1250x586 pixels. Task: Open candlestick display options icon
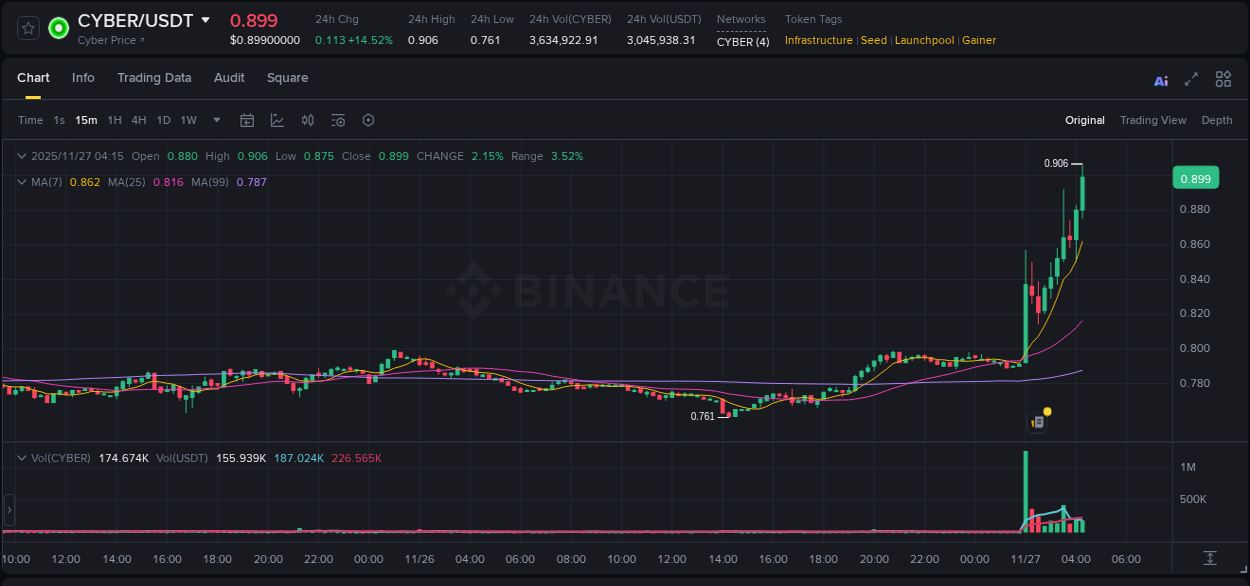pos(307,120)
